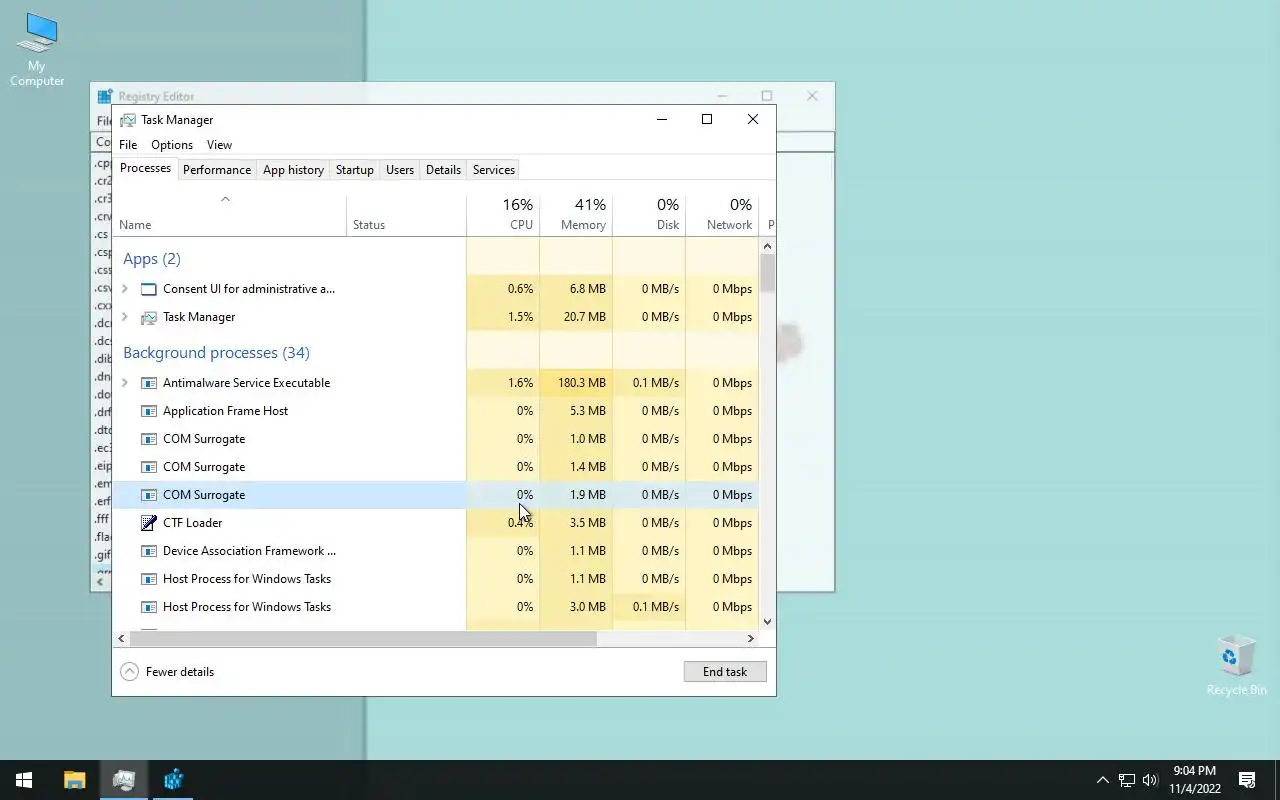Screen dimensions: 1280x800
Task: Collapse to Fewer details view
Action: click(x=167, y=672)
